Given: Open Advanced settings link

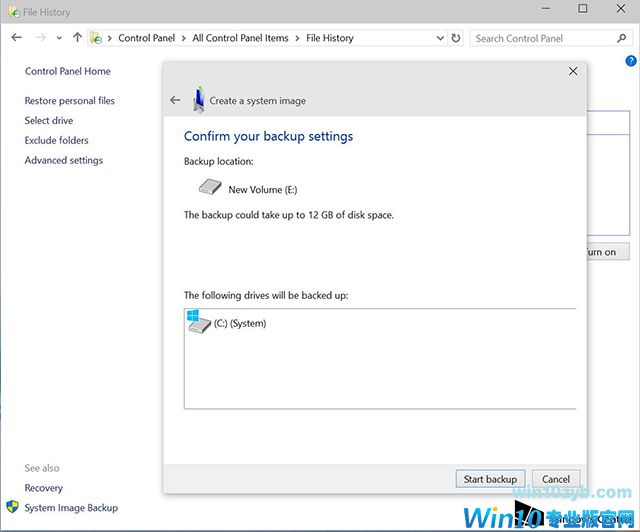Looking at the screenshot, I should tap(64, 160).
